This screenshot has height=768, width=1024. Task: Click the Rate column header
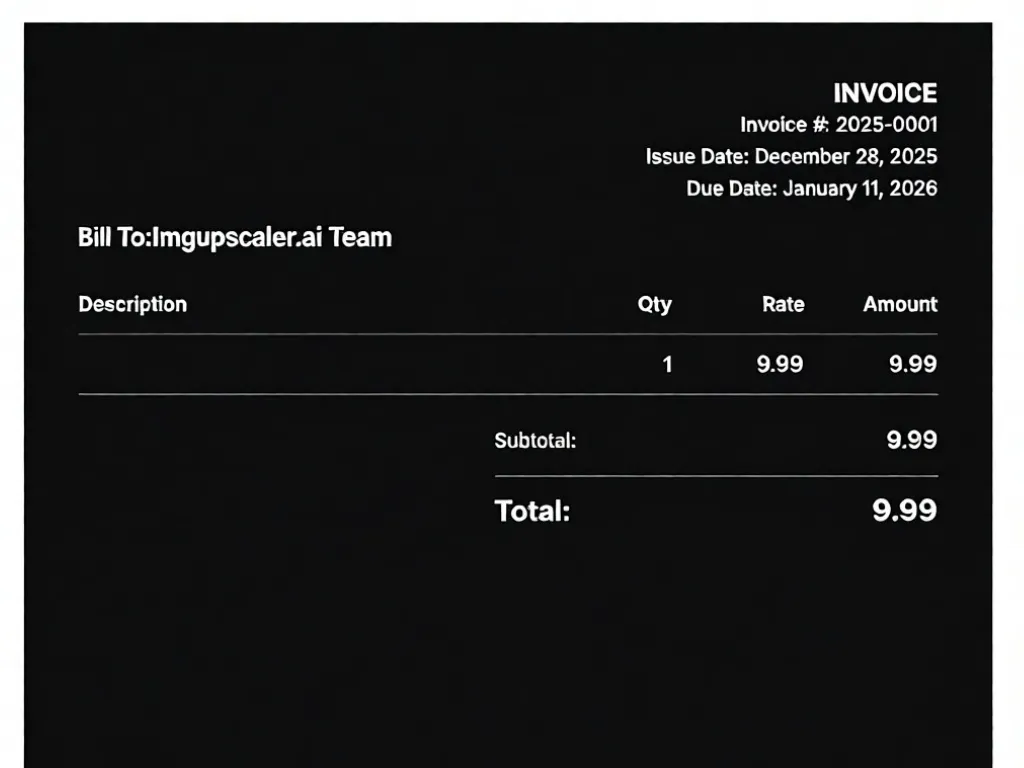[783, 304]
